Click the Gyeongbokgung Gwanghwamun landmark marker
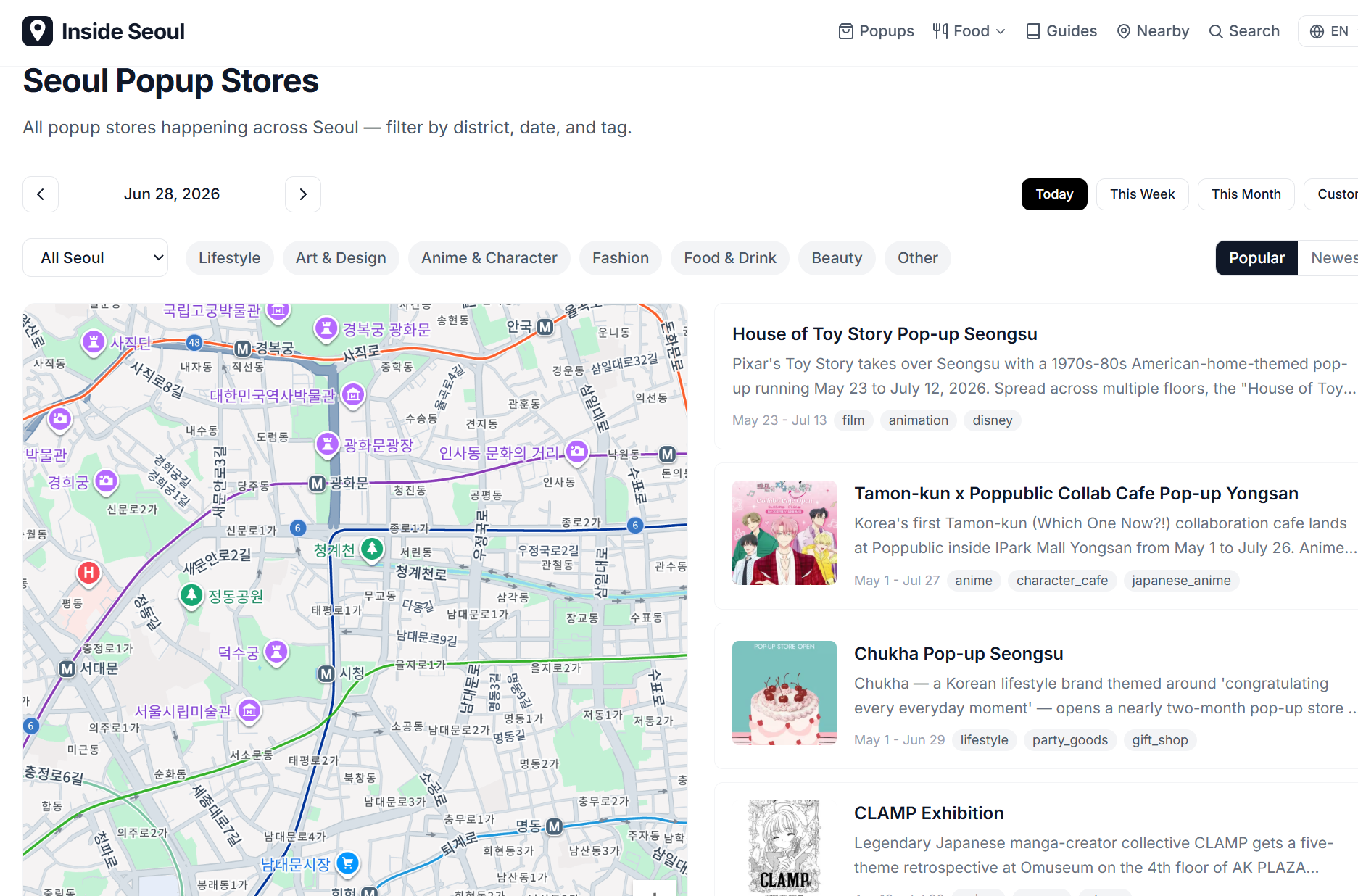Screen dimensions: 1358x896 tap(326, 328)
